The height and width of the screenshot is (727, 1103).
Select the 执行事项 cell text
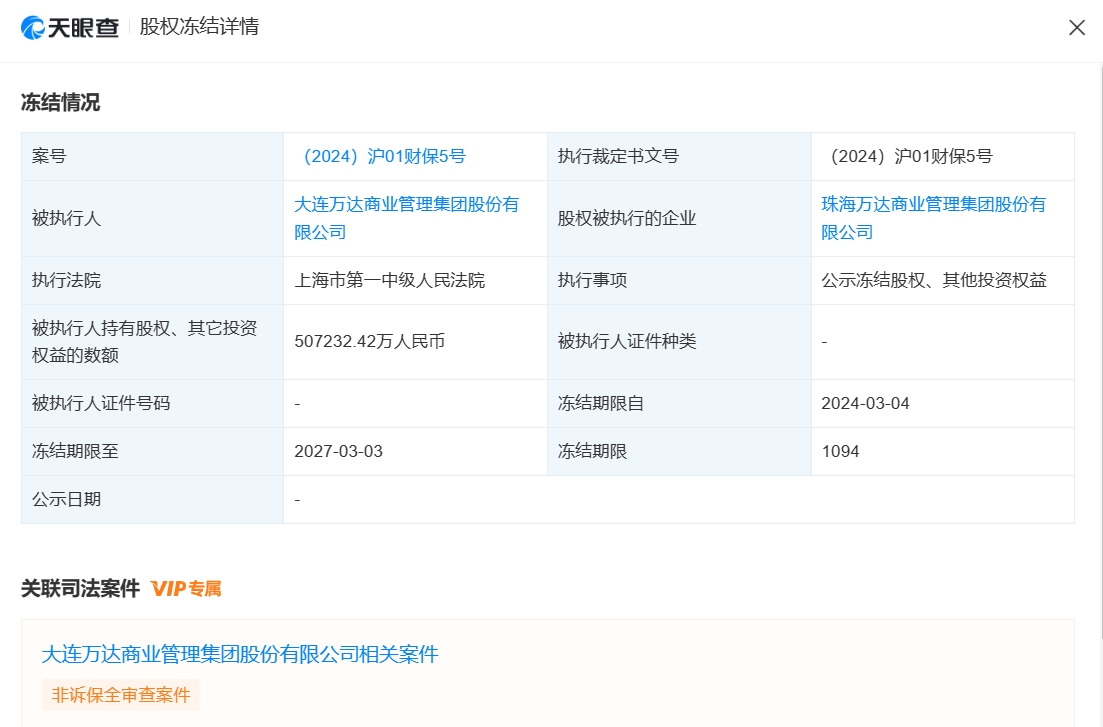pyautogui.click(x=932, y=280)
